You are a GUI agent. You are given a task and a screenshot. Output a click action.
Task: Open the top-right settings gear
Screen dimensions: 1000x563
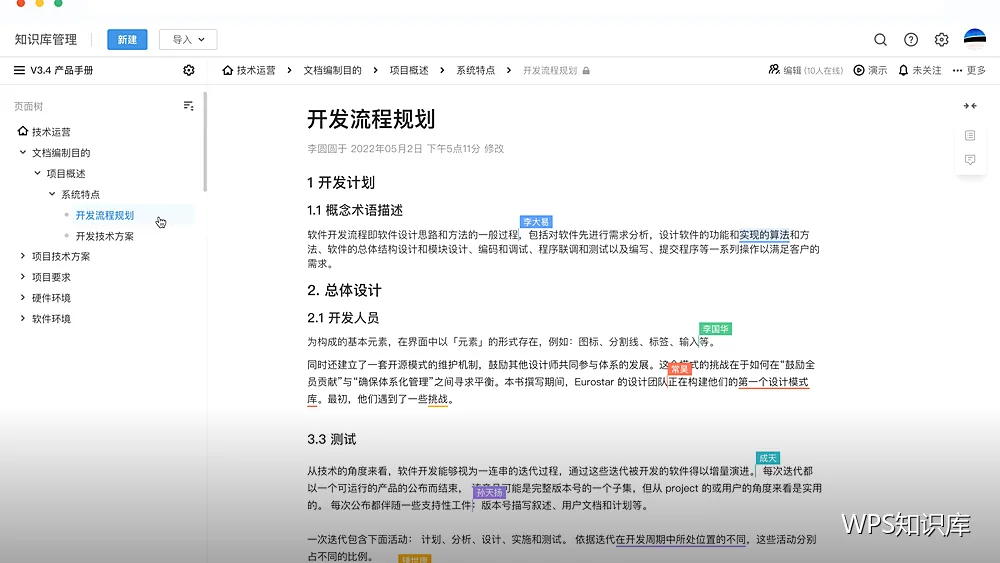[x=941, y=40]
